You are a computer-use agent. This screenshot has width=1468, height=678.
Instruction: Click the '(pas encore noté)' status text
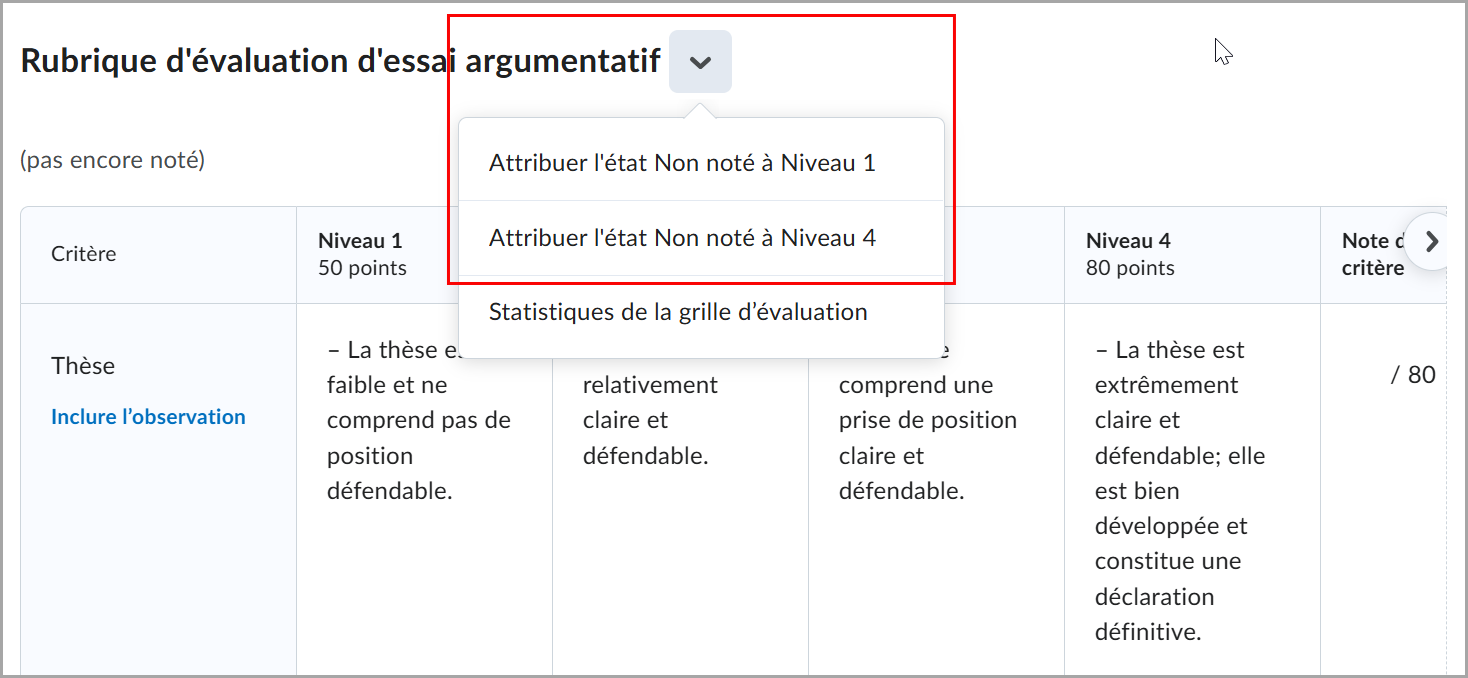[110, 160]
